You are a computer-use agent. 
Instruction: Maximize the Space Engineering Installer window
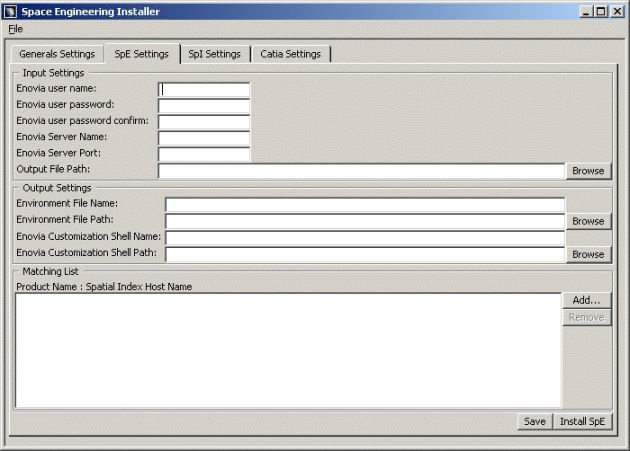601,11
